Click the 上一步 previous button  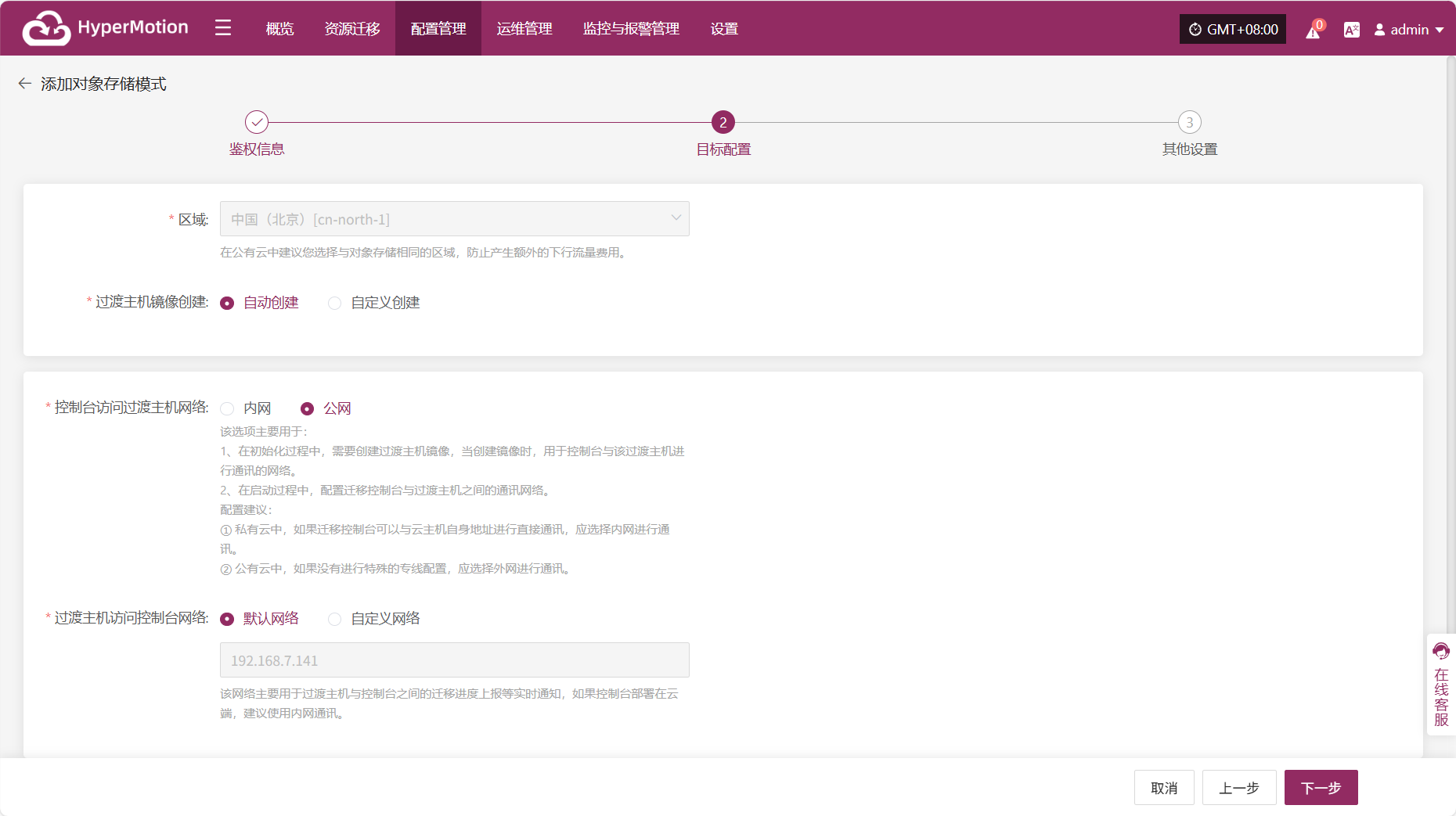[x=1239, y=788]
